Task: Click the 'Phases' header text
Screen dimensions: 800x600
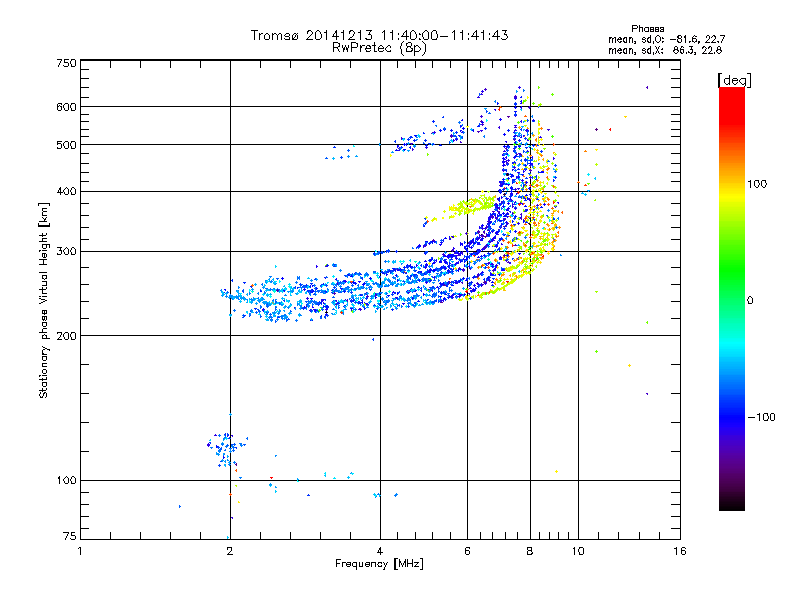Action: tap(647, 29)
